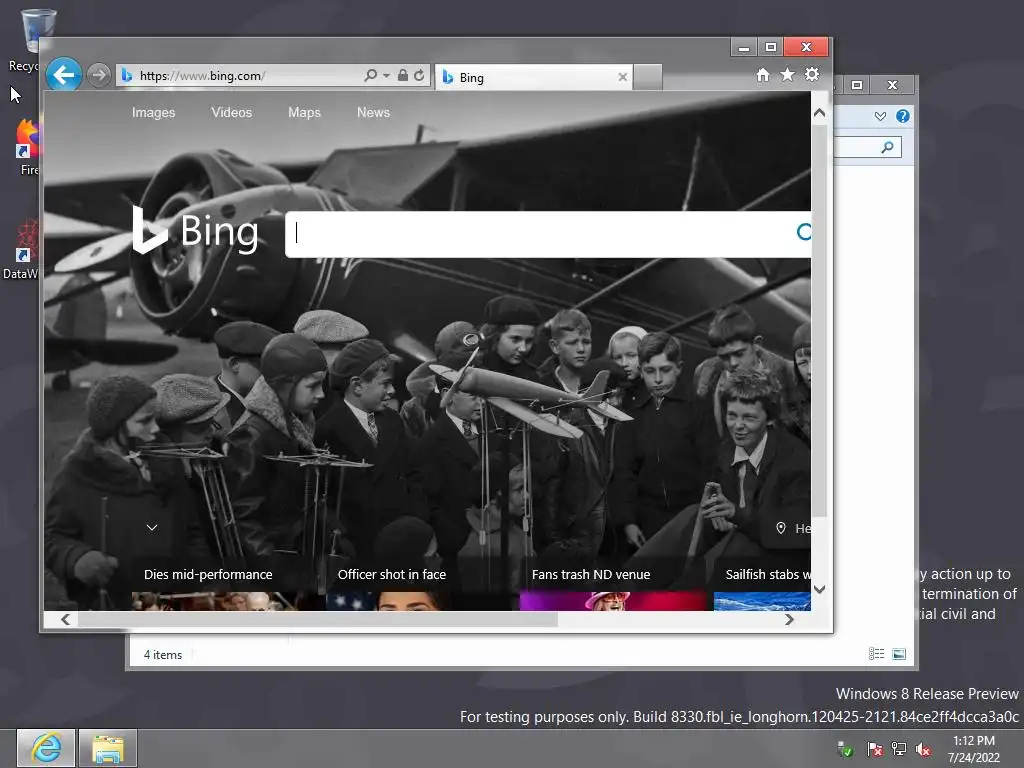Open Bing Videos link

pyautogui.click(x=231, y=112)
